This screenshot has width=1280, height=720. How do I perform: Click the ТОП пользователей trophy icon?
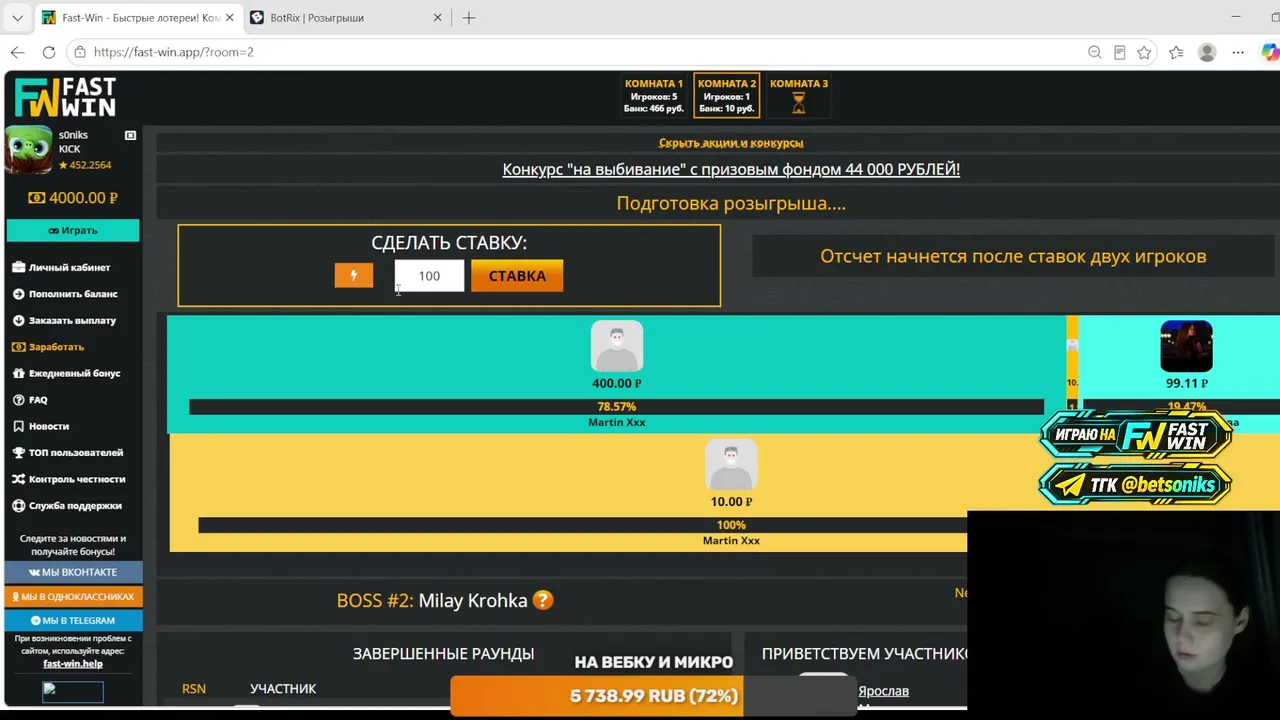[x=19, y=453]
